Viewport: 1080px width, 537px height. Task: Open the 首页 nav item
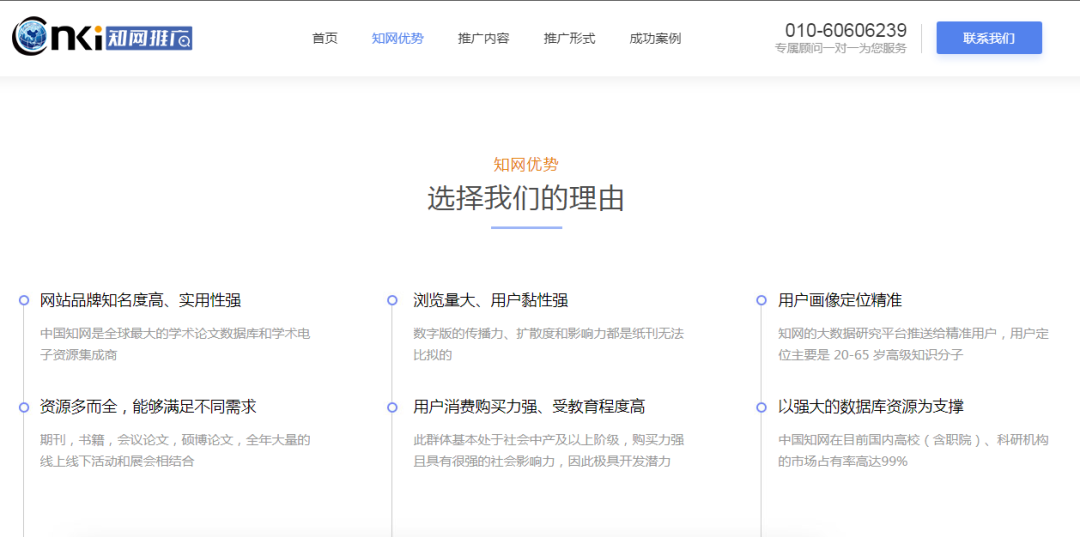coord(325,39)
